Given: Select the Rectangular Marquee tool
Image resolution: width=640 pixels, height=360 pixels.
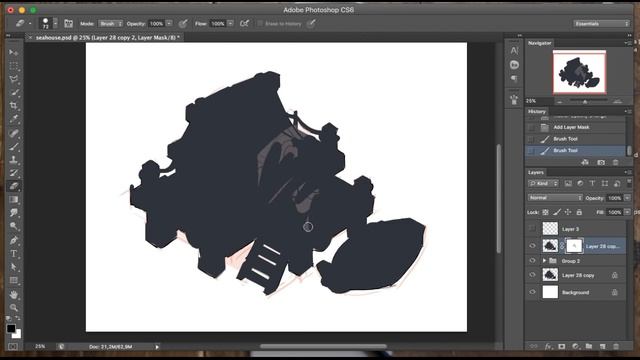Looking at the screenshot, I should [x=13, y=66].
